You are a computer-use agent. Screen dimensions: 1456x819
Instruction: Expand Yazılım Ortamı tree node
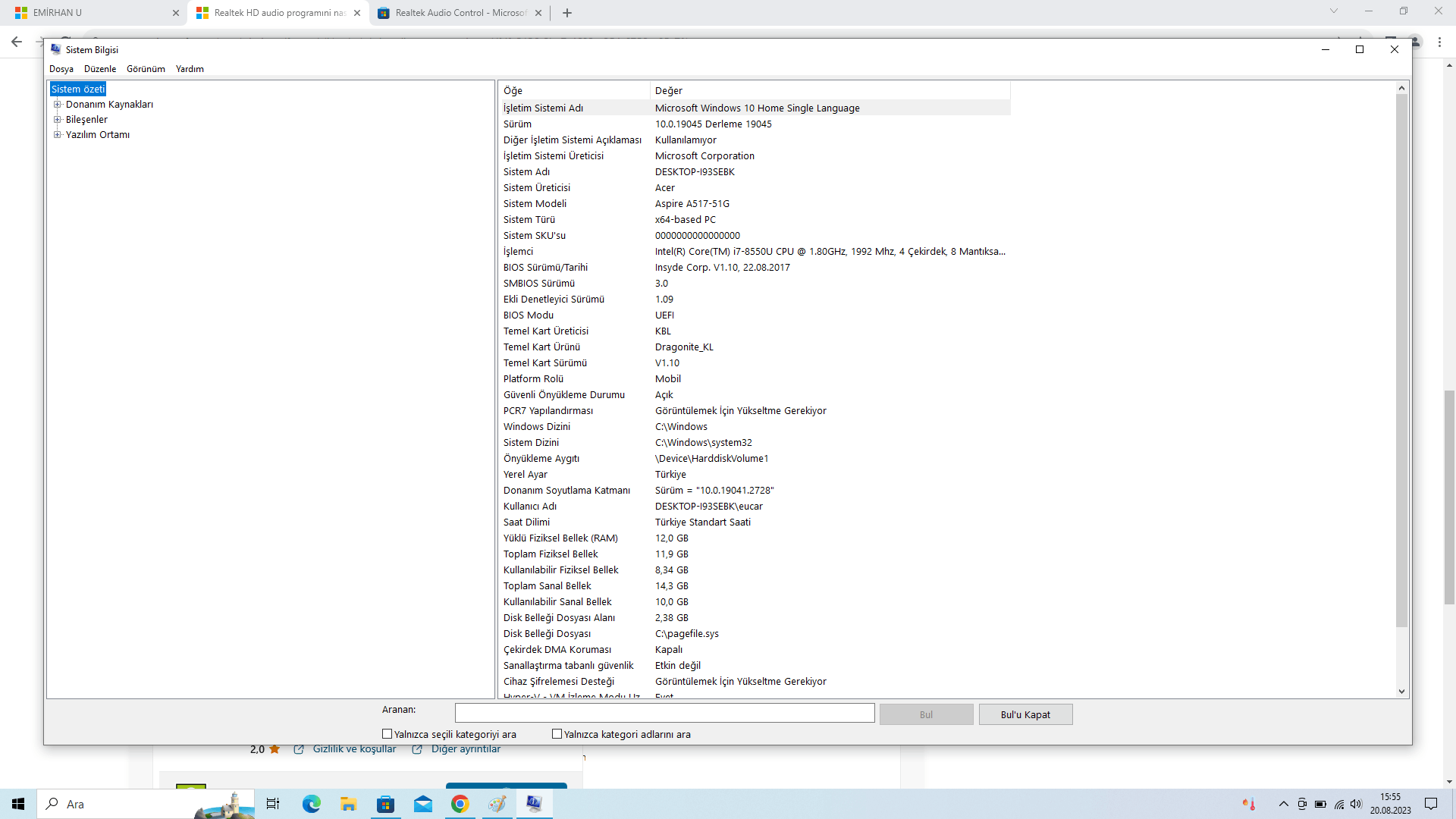click(57, 135)
